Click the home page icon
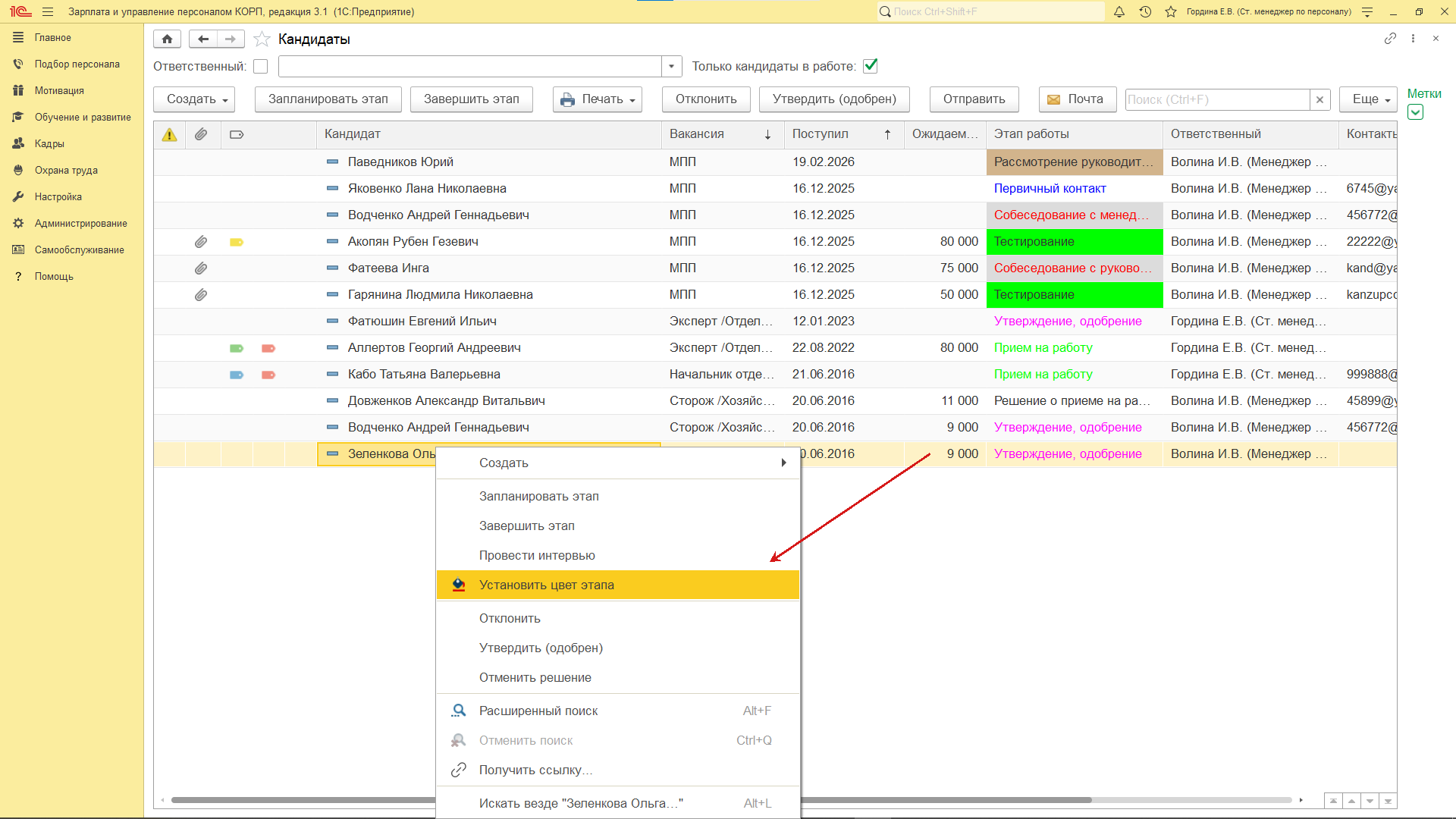Viewport: 1456px width, 819px height. 167,39
